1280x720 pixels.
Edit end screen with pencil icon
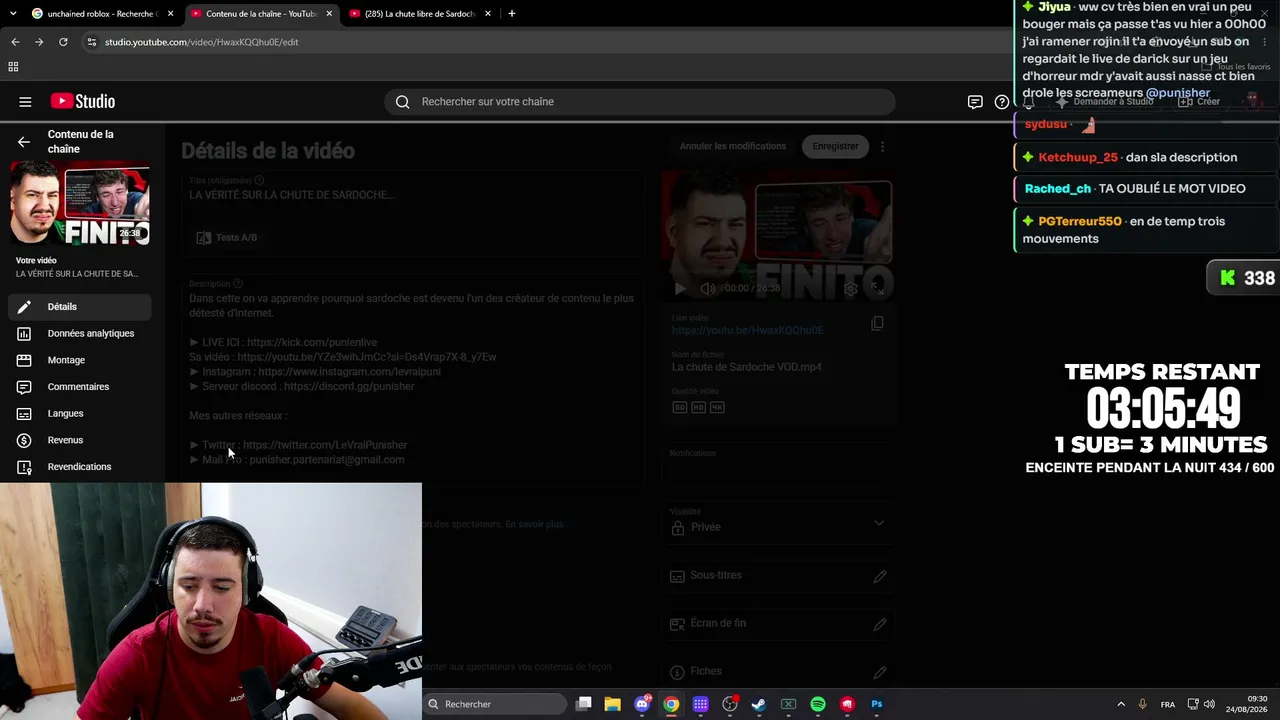point(880,624)
